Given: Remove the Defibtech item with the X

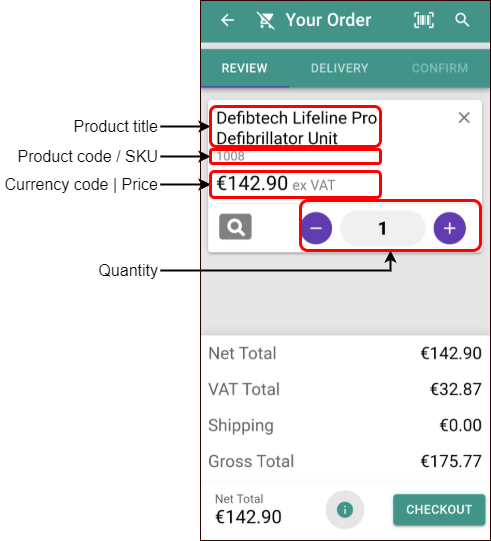Looking at the screenshot, I should coord(464,118).
